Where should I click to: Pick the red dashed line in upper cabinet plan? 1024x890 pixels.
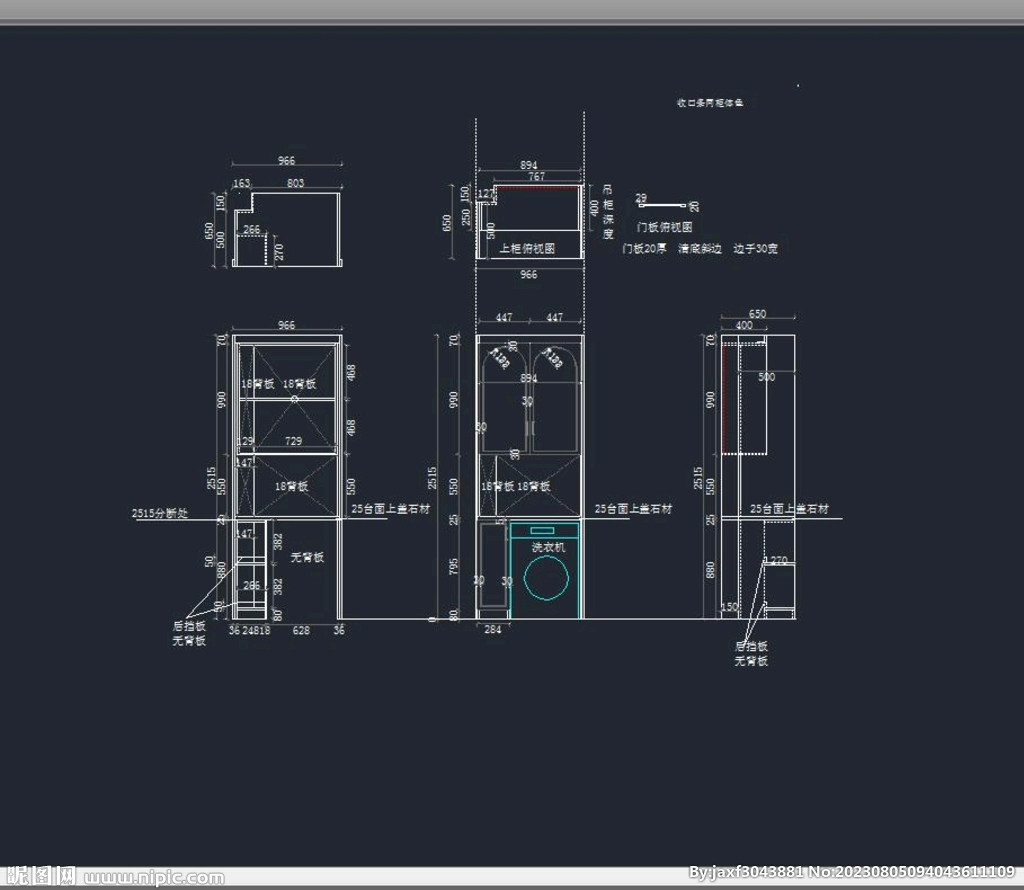tap(538, 186)
